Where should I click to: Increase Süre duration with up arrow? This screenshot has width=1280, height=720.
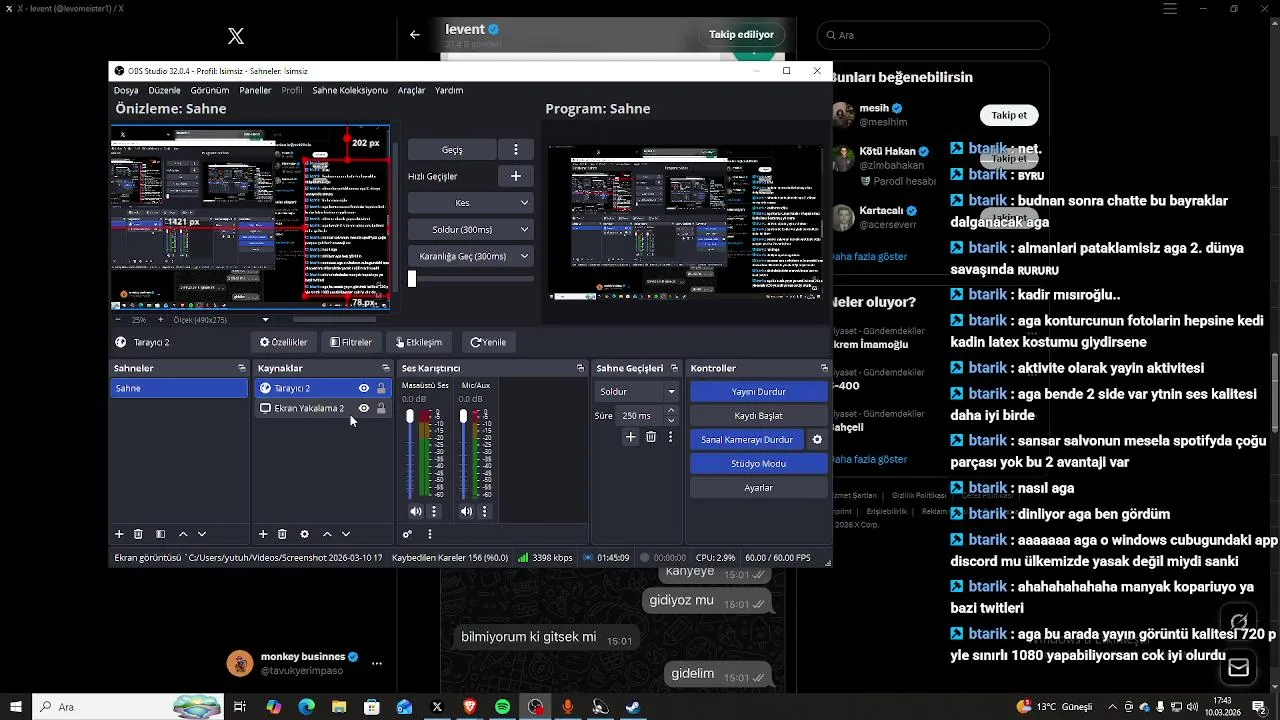[x=671, y=410]
